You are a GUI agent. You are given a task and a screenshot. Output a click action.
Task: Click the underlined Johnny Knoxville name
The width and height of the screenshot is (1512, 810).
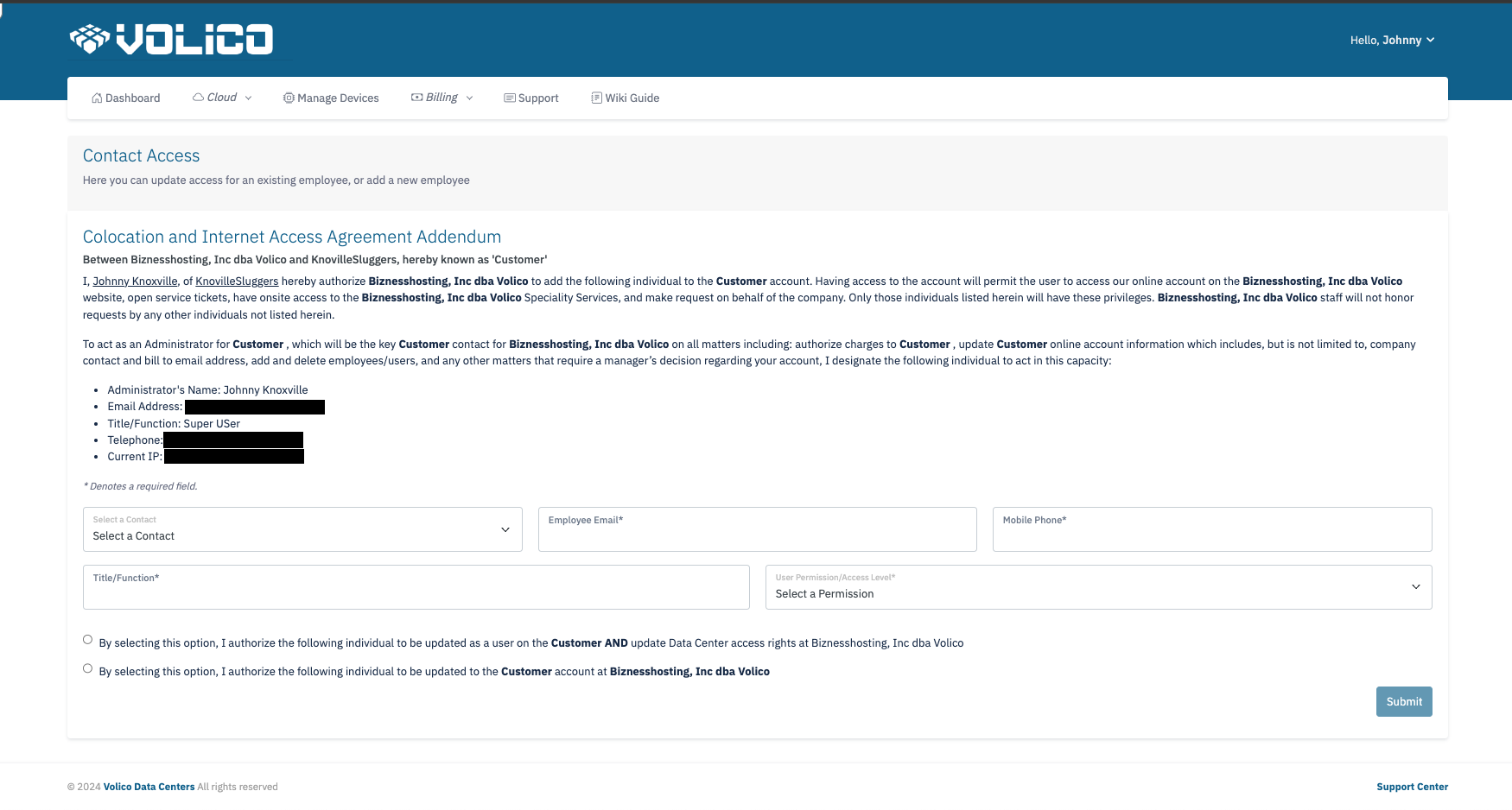135,282
